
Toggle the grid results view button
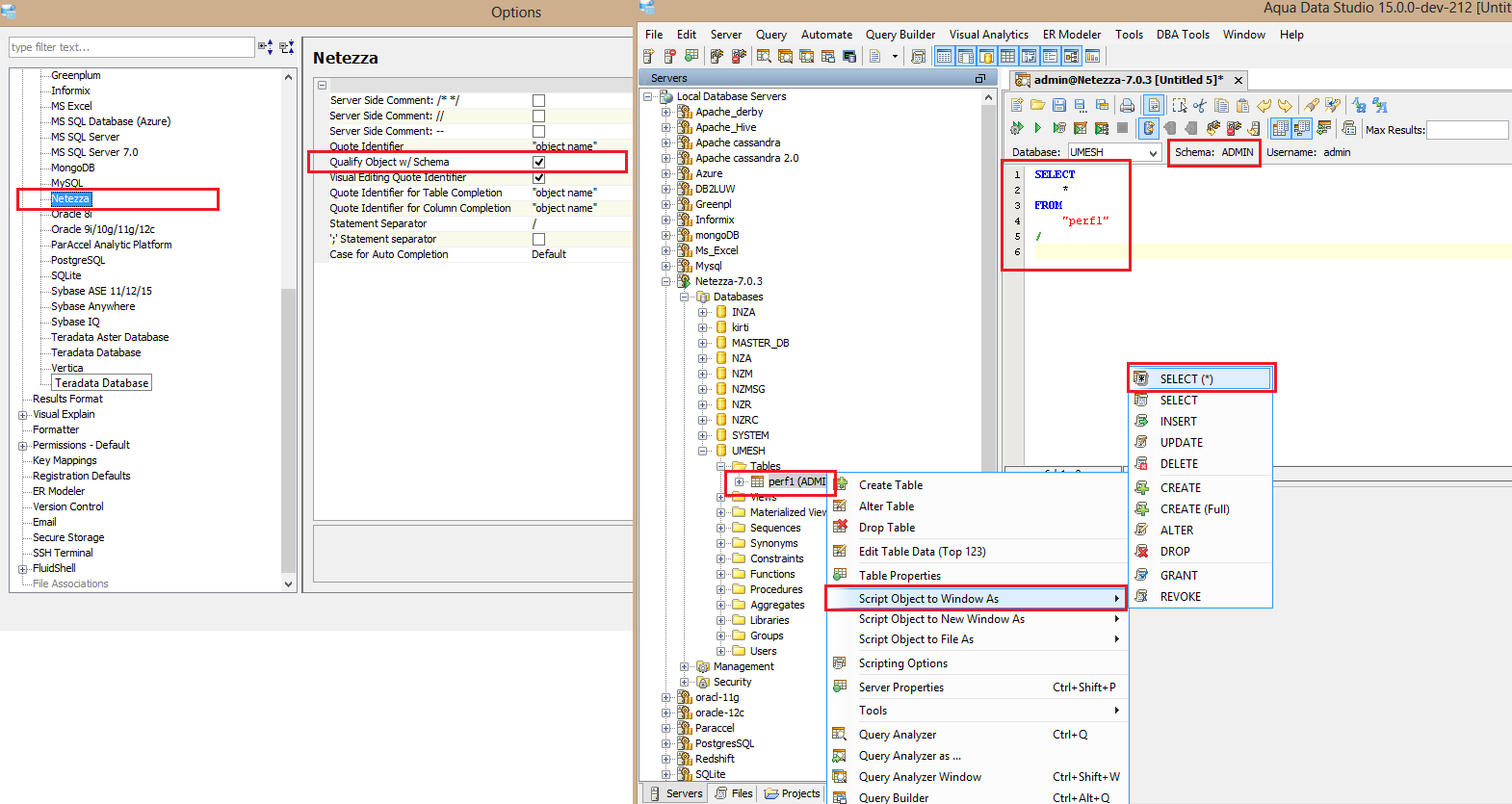1280,128
